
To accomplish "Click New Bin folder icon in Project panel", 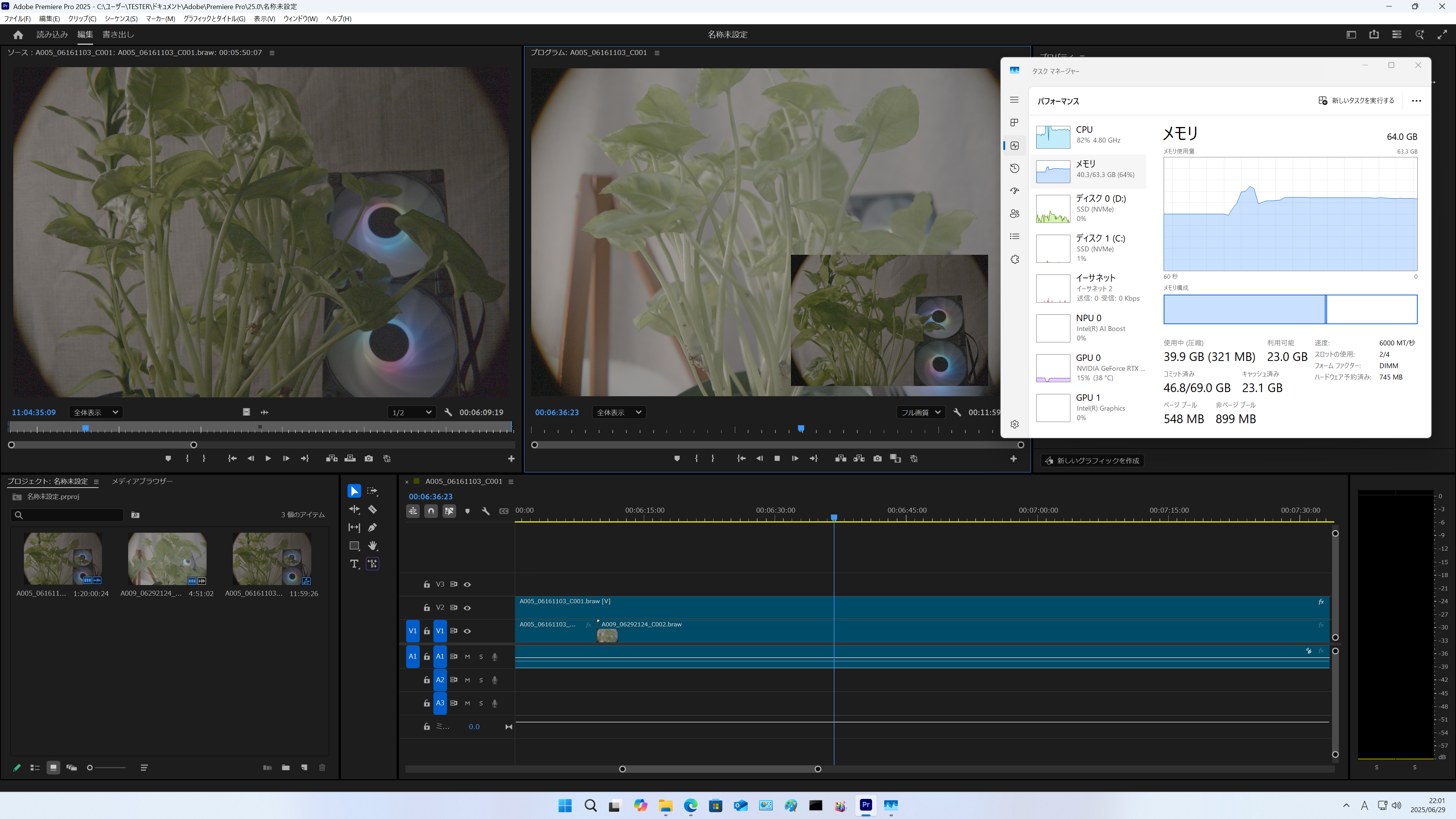I will (x=286, y=767).
